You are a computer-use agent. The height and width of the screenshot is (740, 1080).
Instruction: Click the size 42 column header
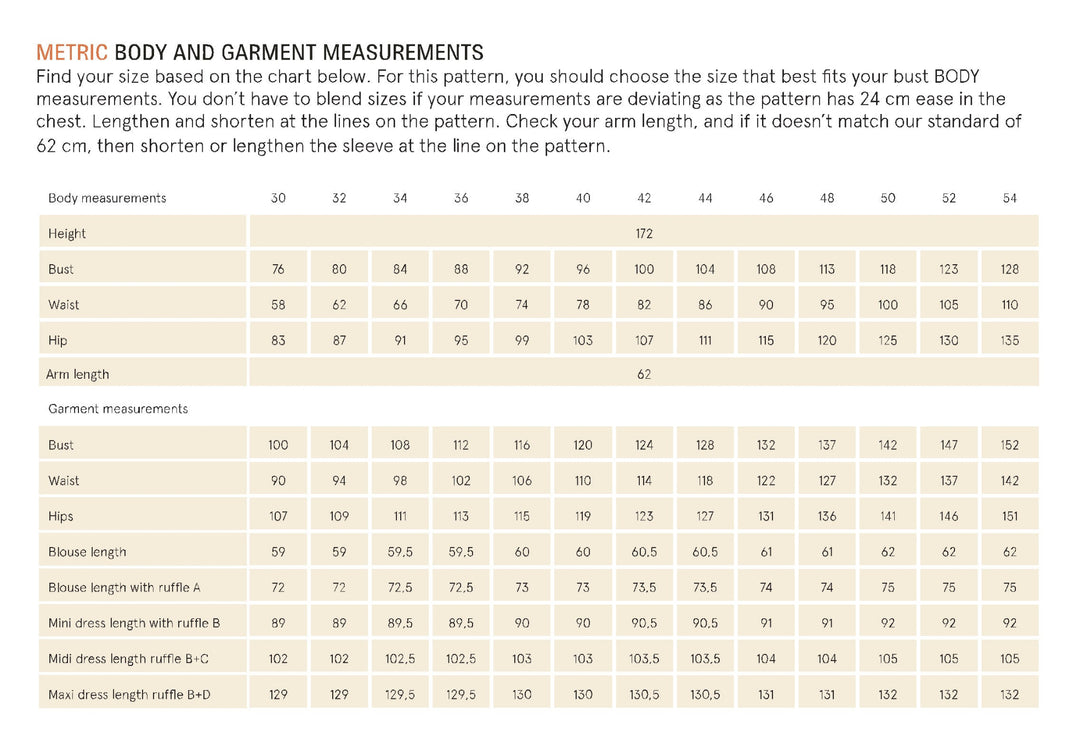(x=644, y=198)
